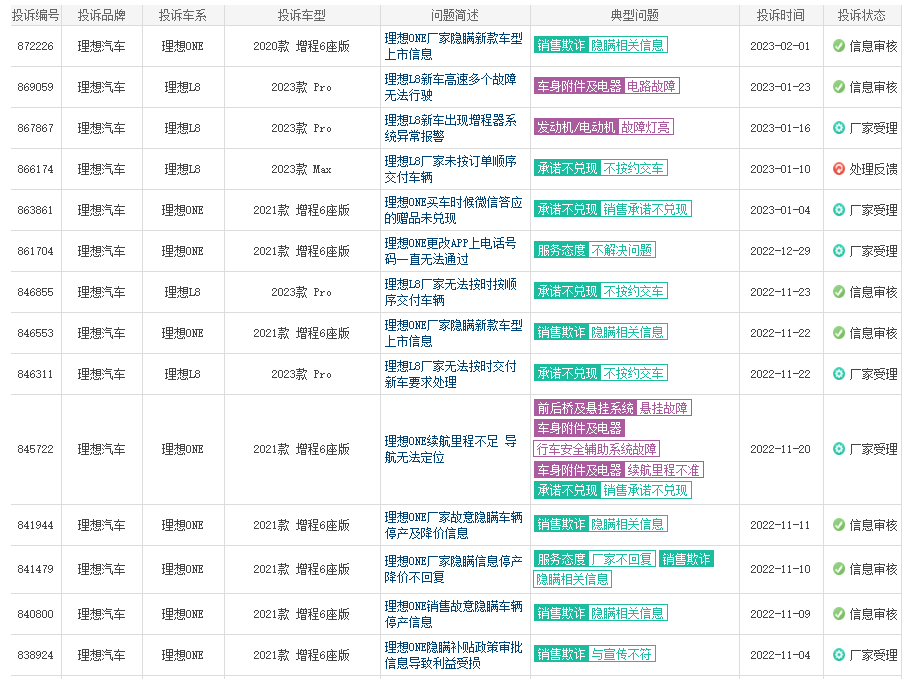
Task: Click teal status icon for complaint 845722
Action: pos(839,449)
